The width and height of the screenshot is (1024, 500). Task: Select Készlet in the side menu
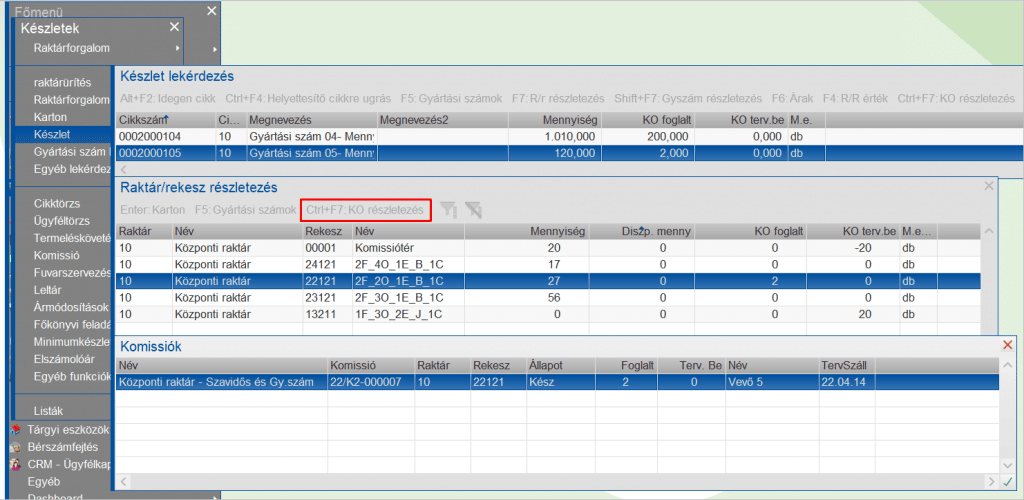point(52,133)
